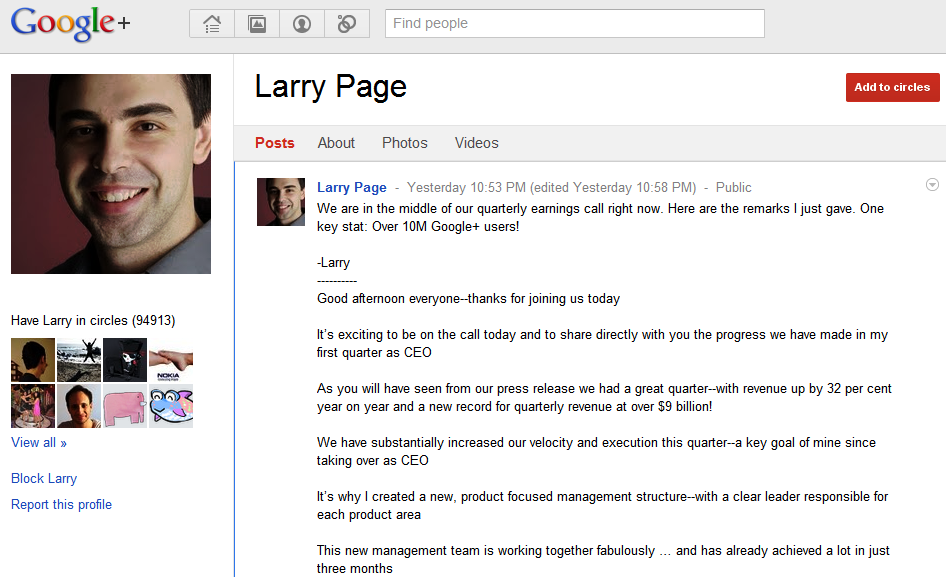This screenshot has height=577, width=946.
Task: Click the Add to circles button
Action: pyautogui.click(x=892, y=88)
